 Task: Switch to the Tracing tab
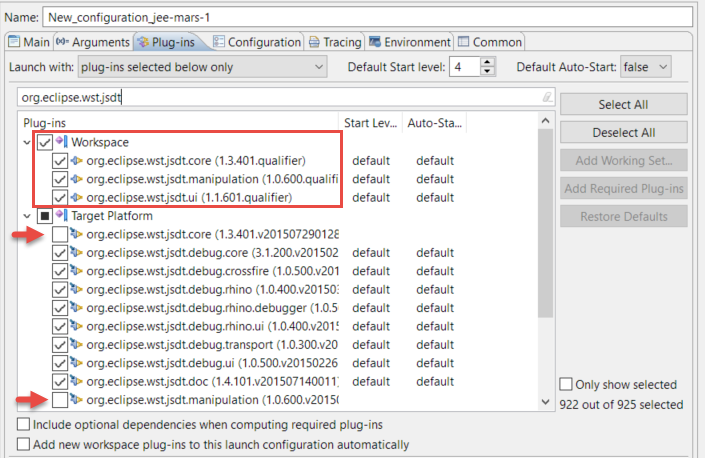[x=335, y=42]
